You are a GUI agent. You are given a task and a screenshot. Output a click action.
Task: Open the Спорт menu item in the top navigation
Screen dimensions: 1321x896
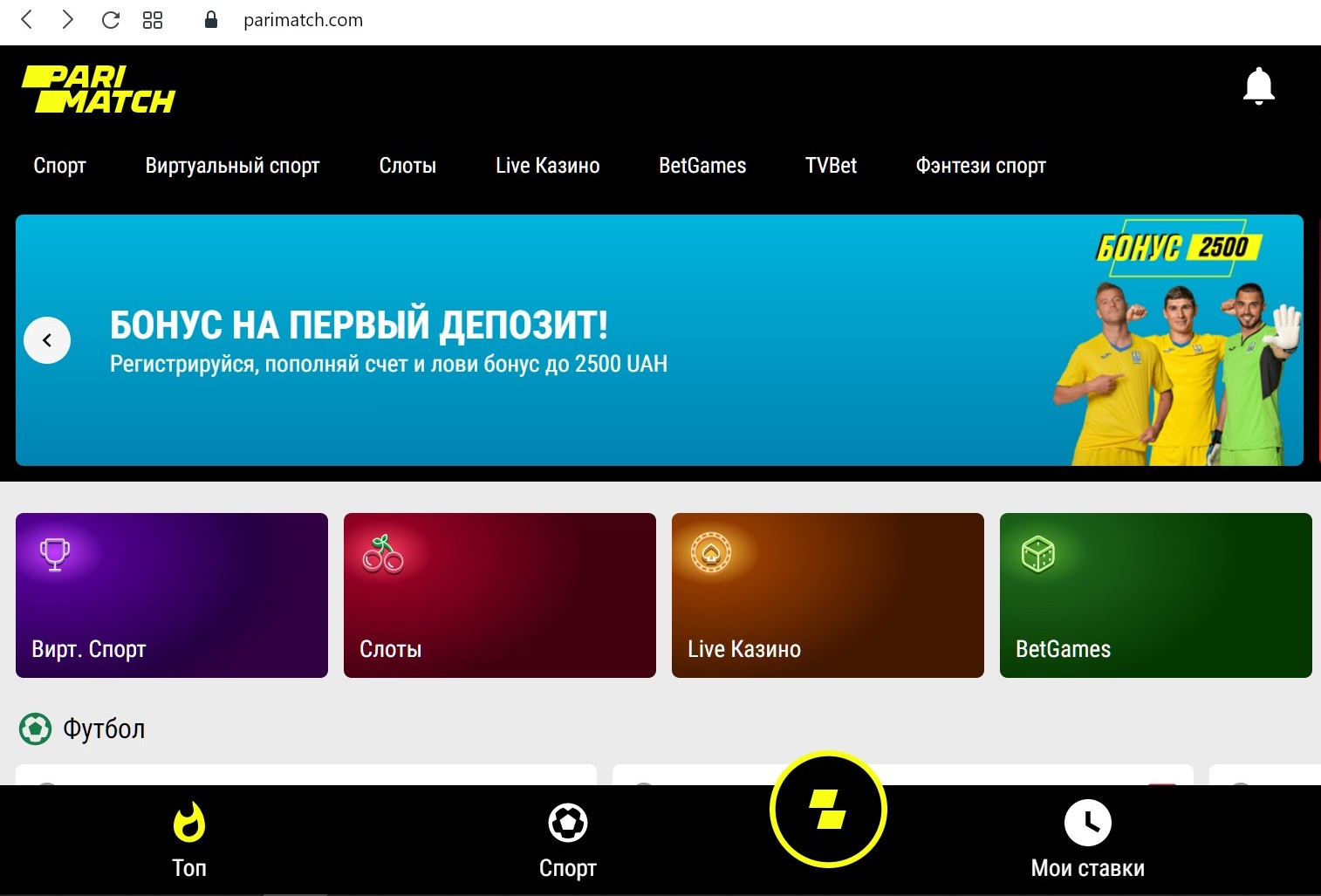tap(60, 166)
